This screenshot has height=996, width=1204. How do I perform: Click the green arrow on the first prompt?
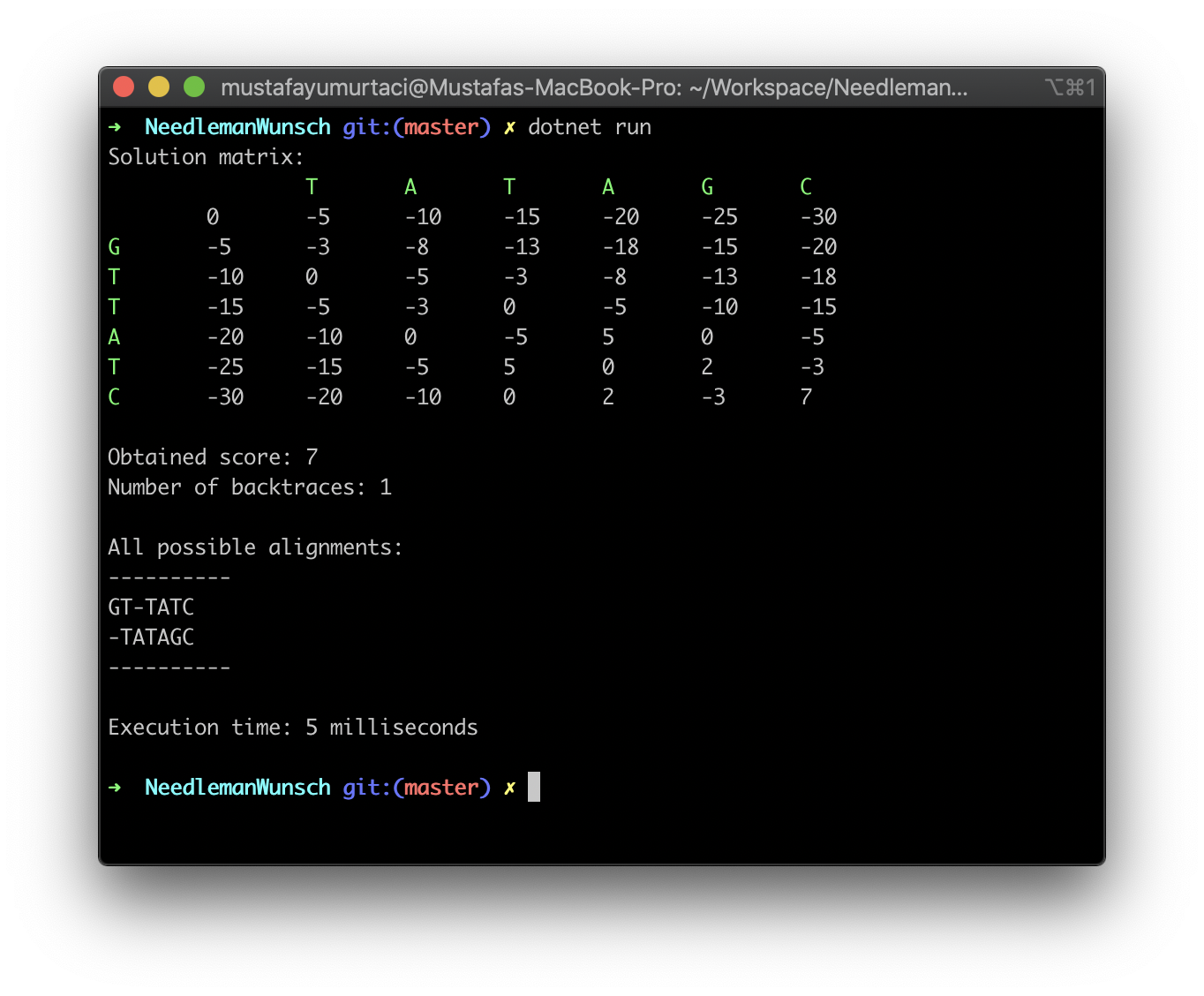tap(115, 127)
